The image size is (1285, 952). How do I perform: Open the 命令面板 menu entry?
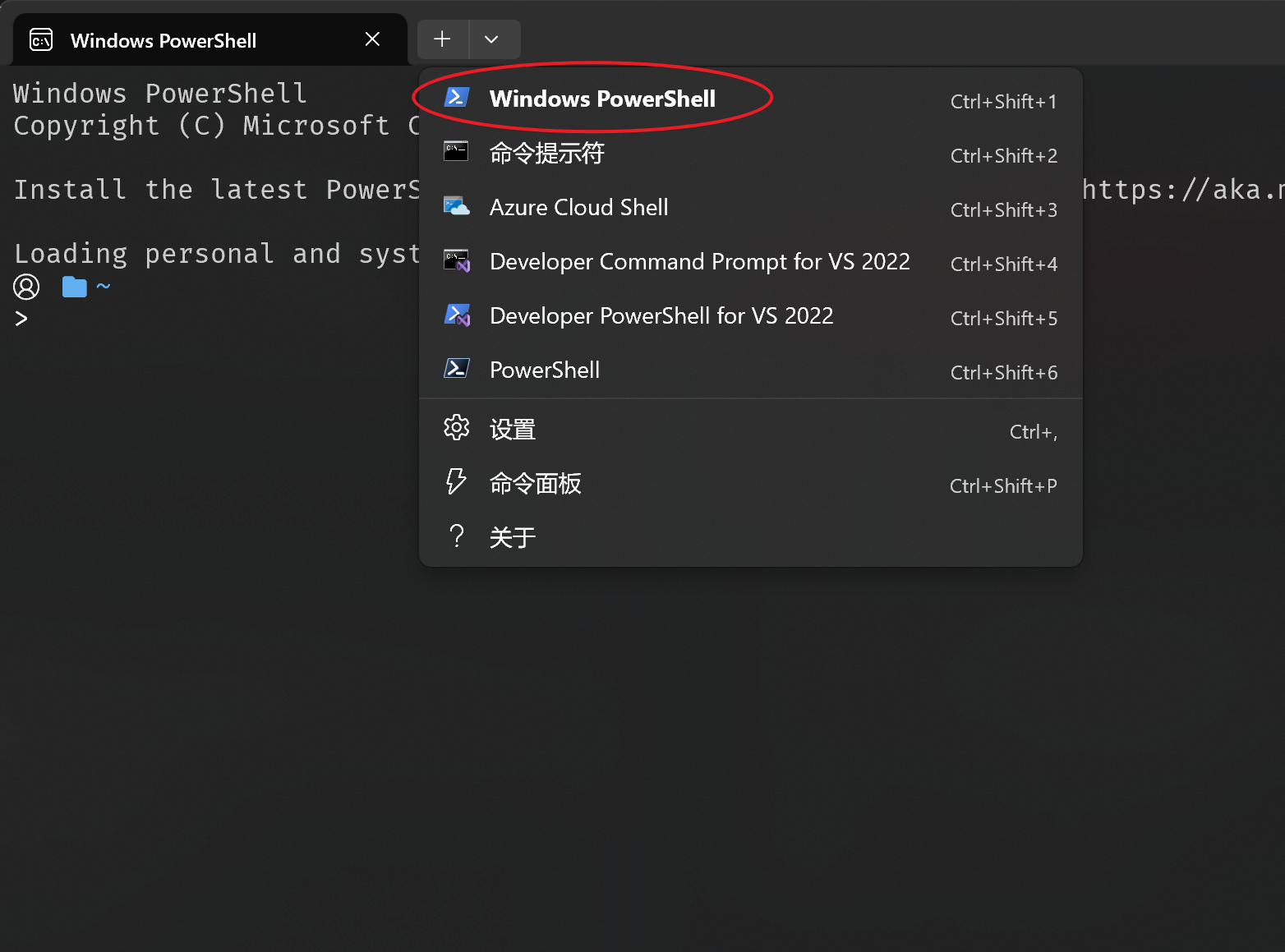[x=751, y=484]
